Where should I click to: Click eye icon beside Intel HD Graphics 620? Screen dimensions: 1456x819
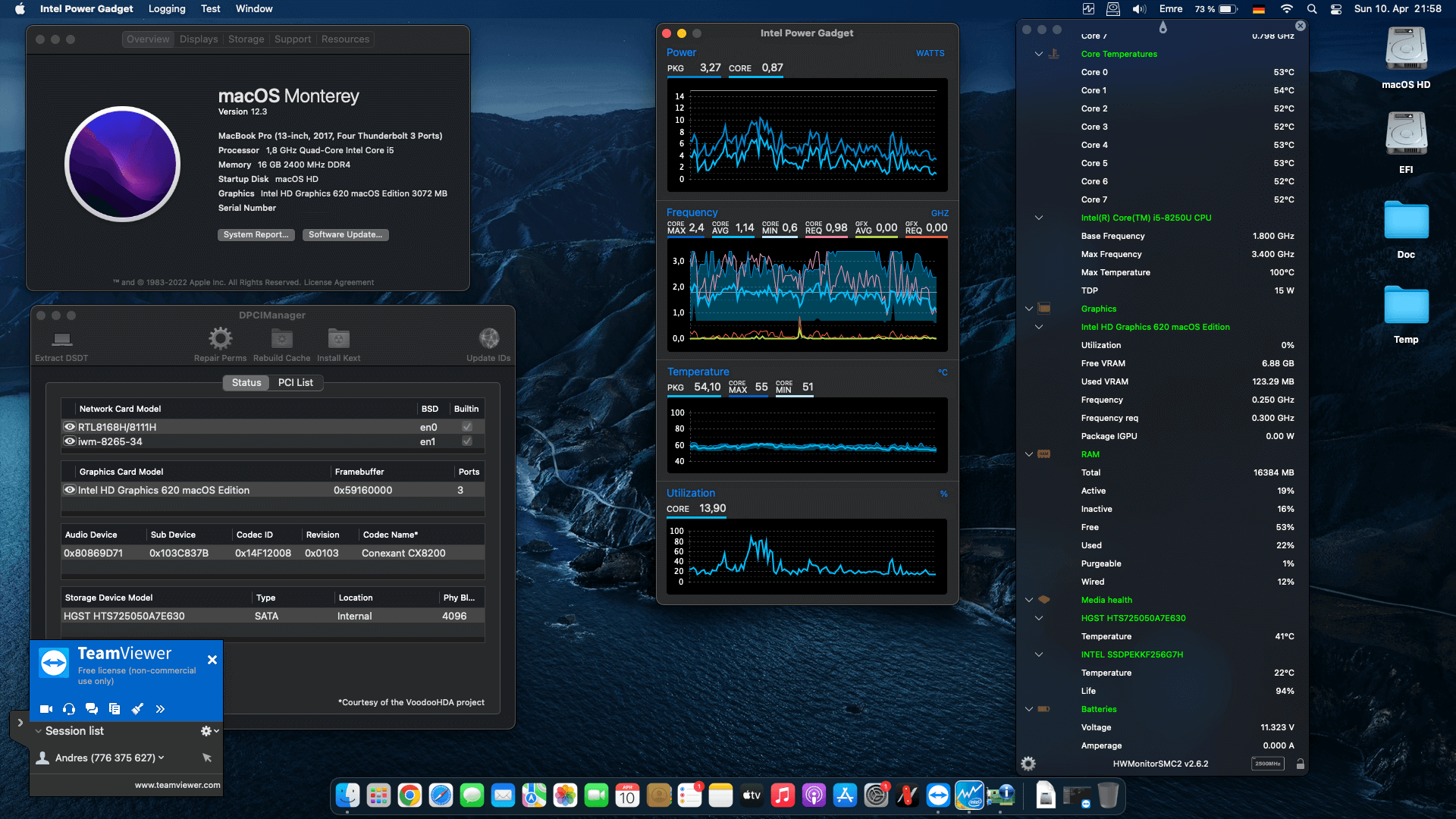pyautogui.click(x=70, y=490)
